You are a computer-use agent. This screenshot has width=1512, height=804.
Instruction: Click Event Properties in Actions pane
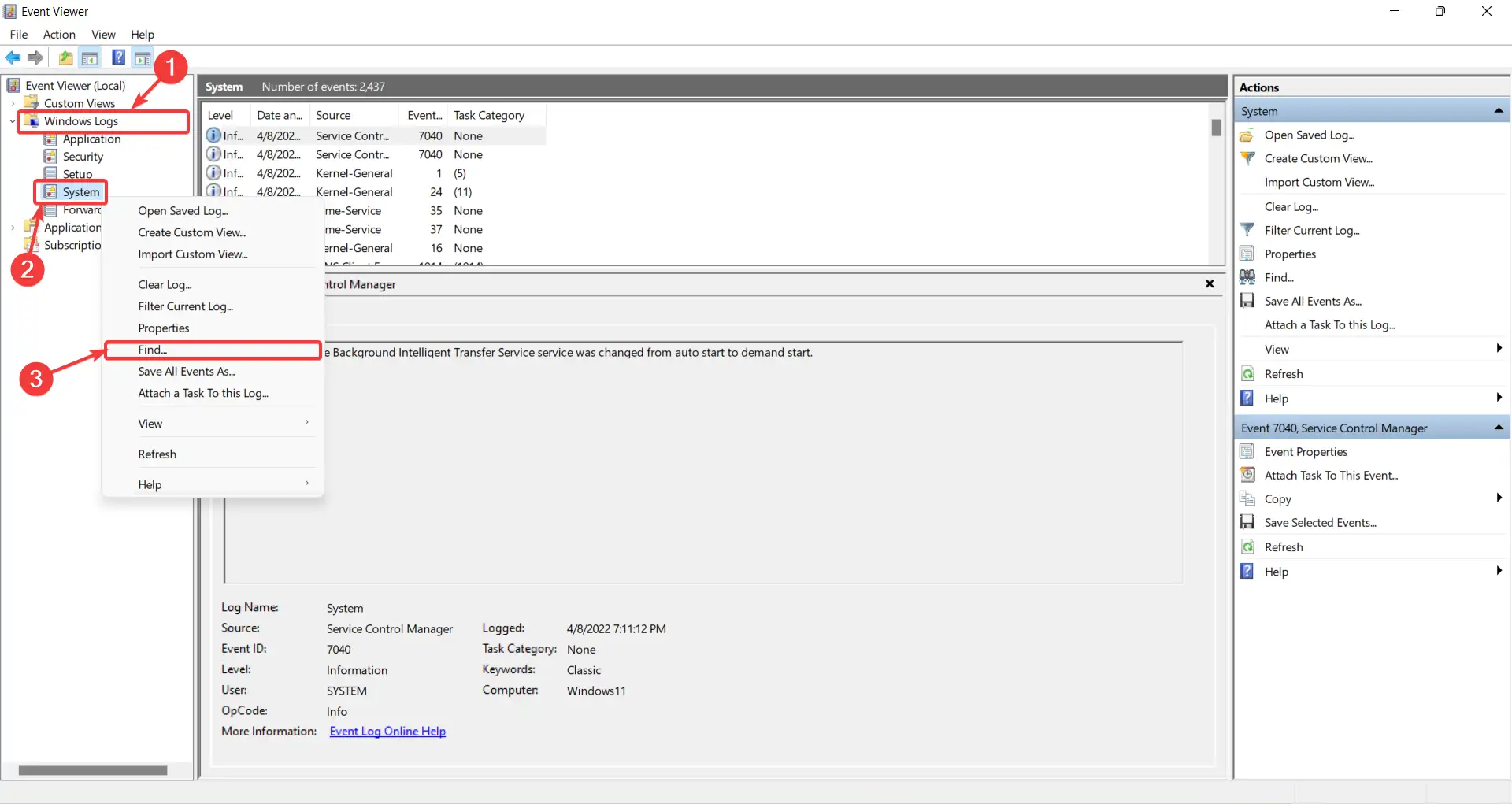point(1306,452)
